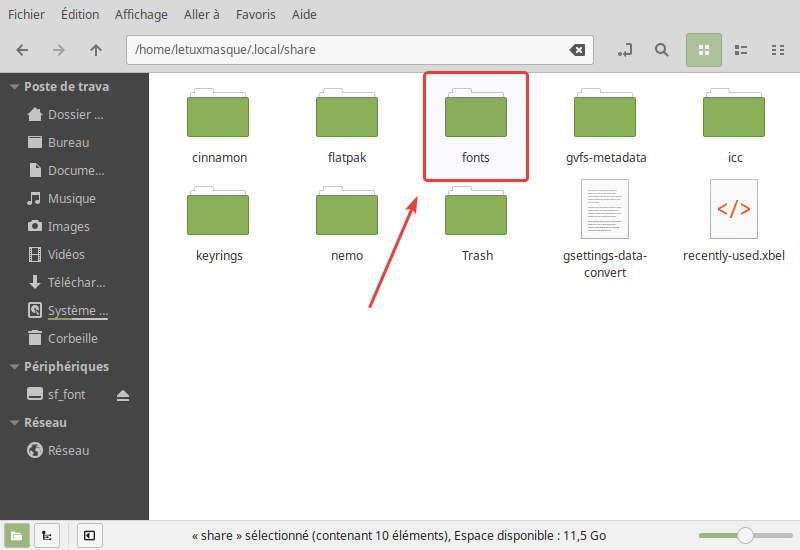Open the Favoris menu
Screen dimensions: 800x550
[258, 15]
